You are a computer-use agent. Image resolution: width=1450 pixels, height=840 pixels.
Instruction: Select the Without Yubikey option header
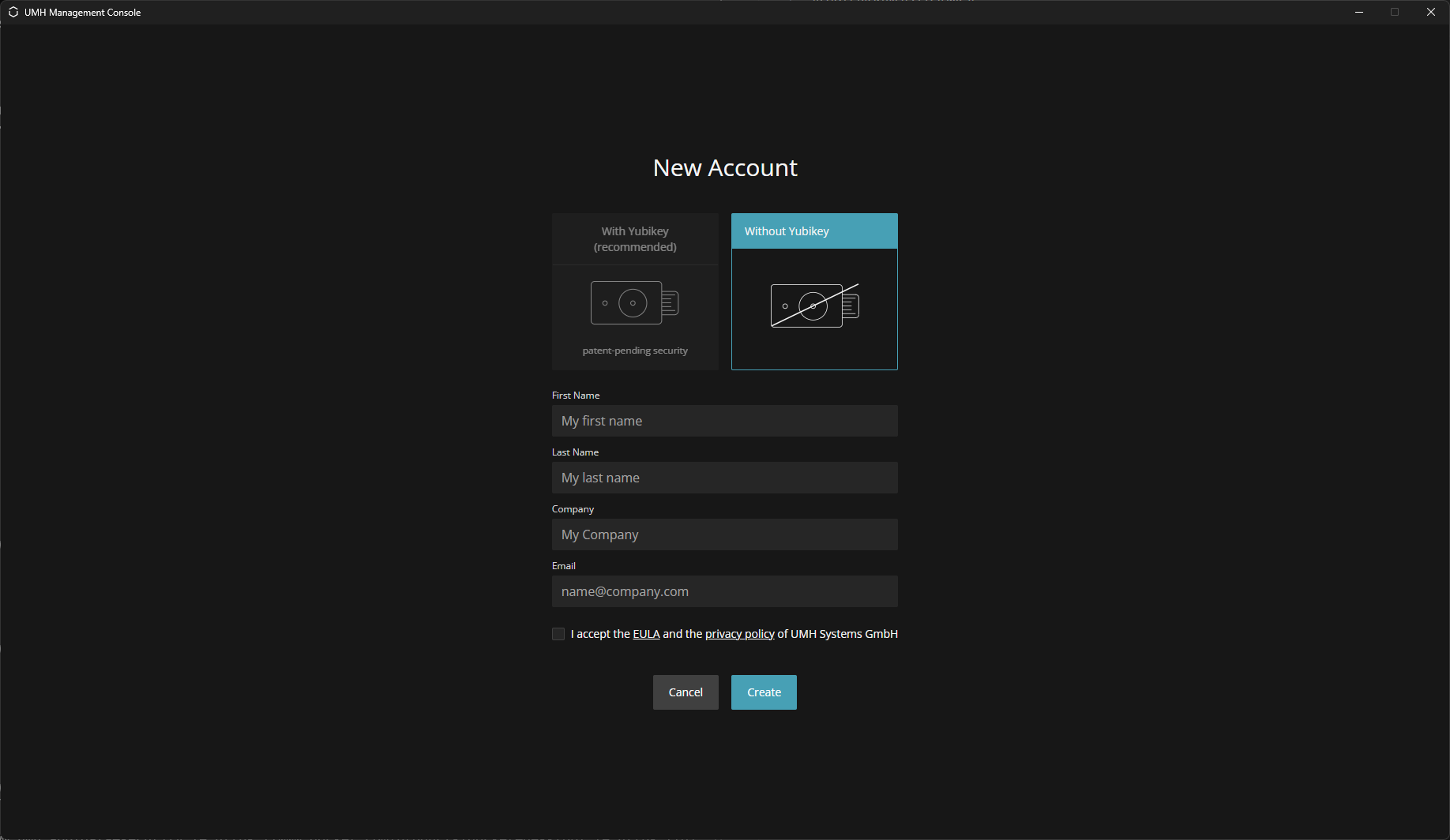click(x=814, y=231)
